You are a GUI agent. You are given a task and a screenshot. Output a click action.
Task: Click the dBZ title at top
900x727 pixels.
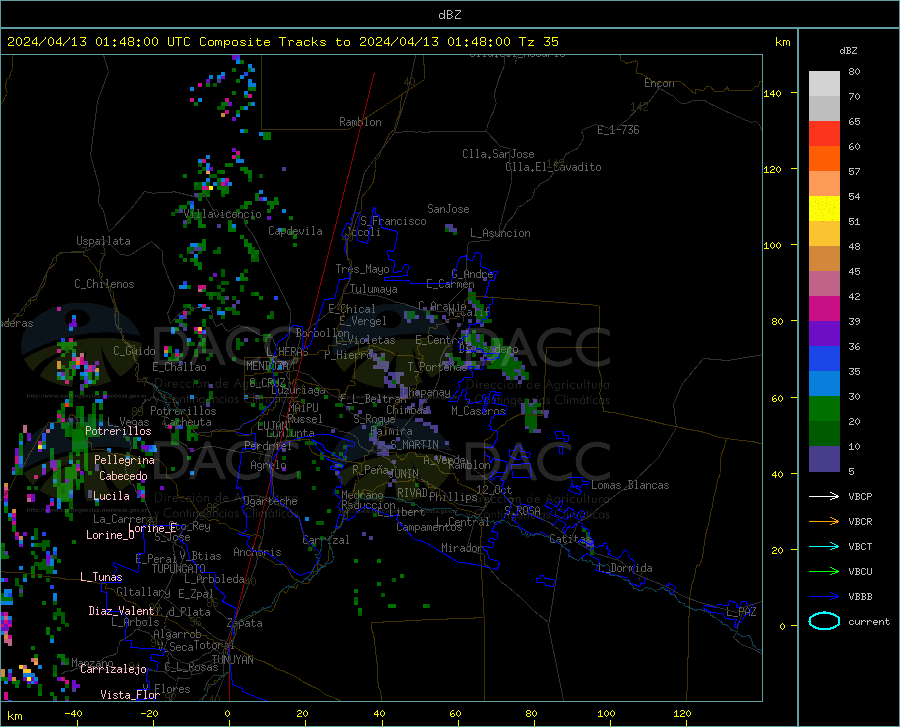(x=449, y=15)
